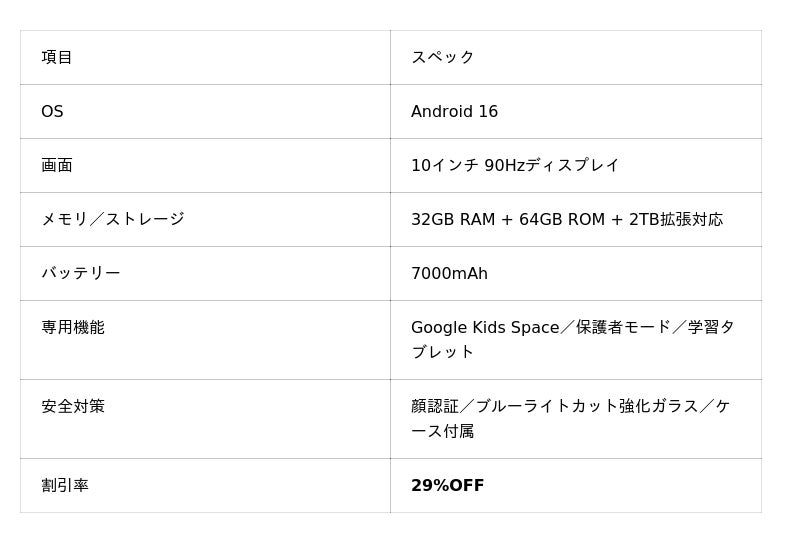Click the 2TB拡張対応 text

pyautogui.click(x=676, y=219)
